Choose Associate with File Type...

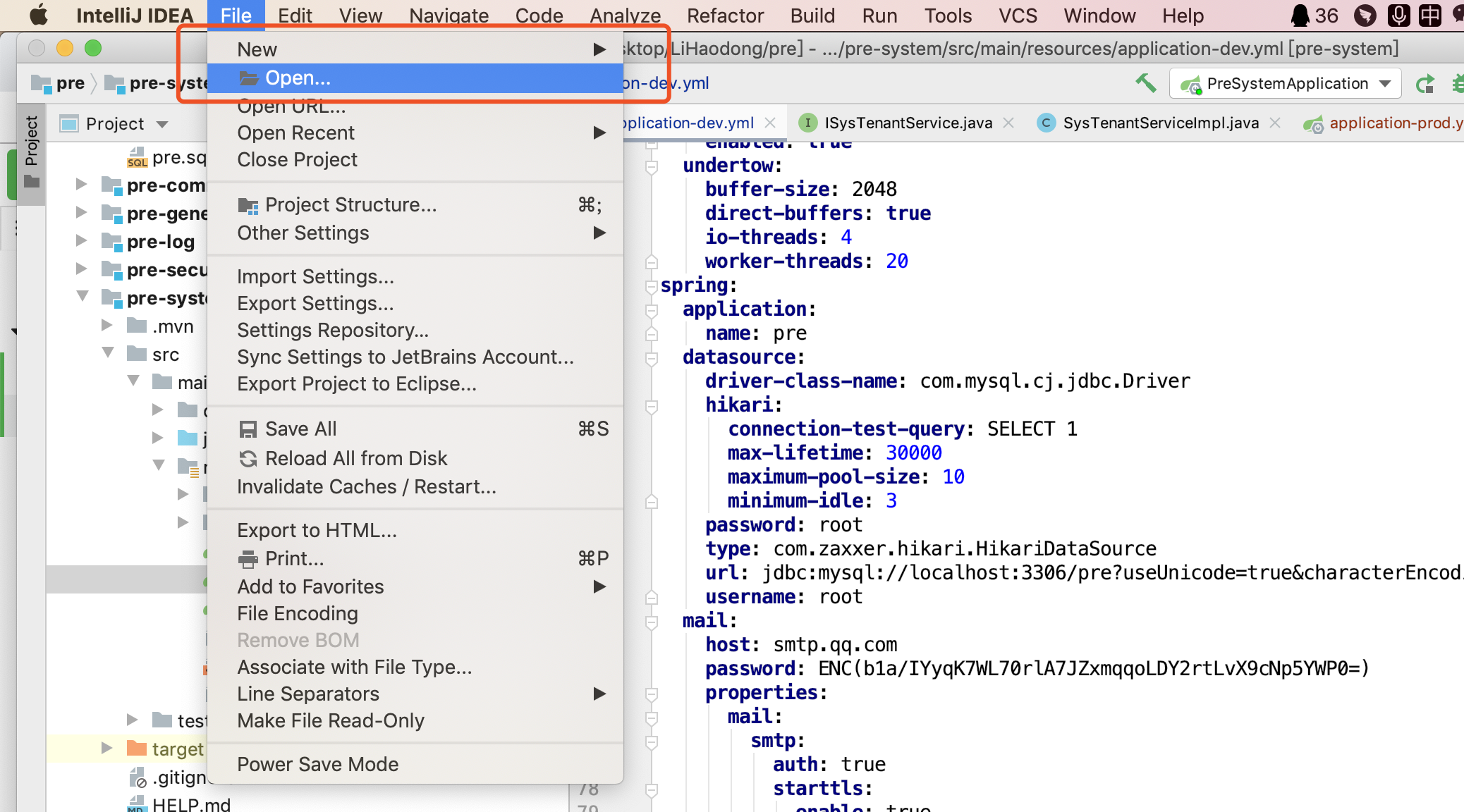415,667
